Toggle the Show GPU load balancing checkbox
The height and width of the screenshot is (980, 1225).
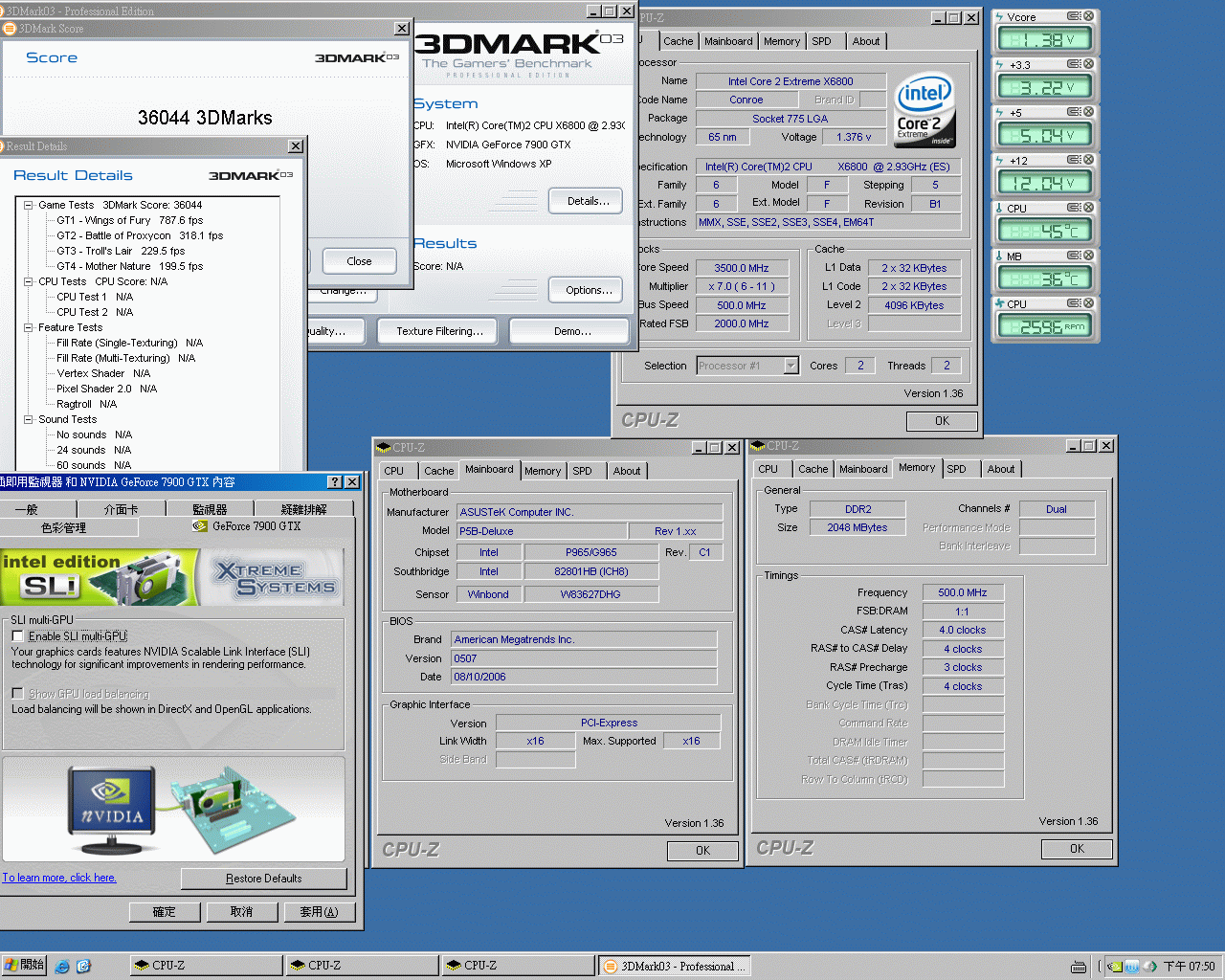(x=17, y=694)
